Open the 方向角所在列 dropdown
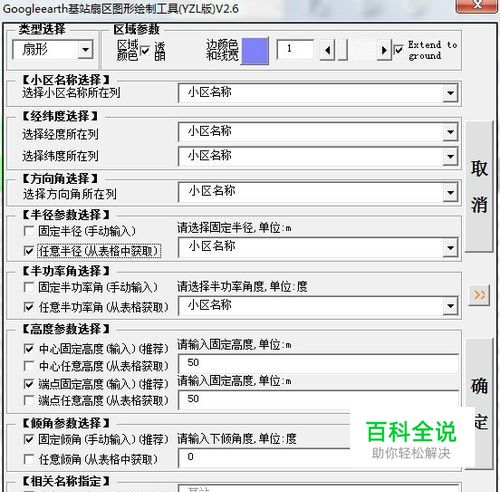This screenshot has height=492, width=500. (x=450, y=192)
